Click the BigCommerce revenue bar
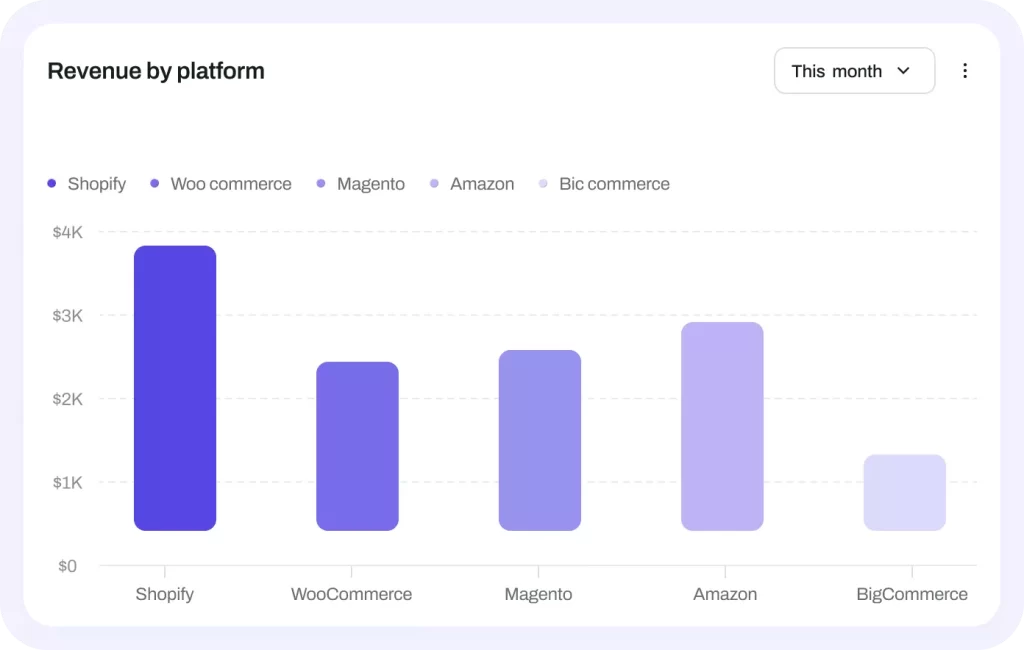This screenshot has width=1024, height=650. (904, 493)
